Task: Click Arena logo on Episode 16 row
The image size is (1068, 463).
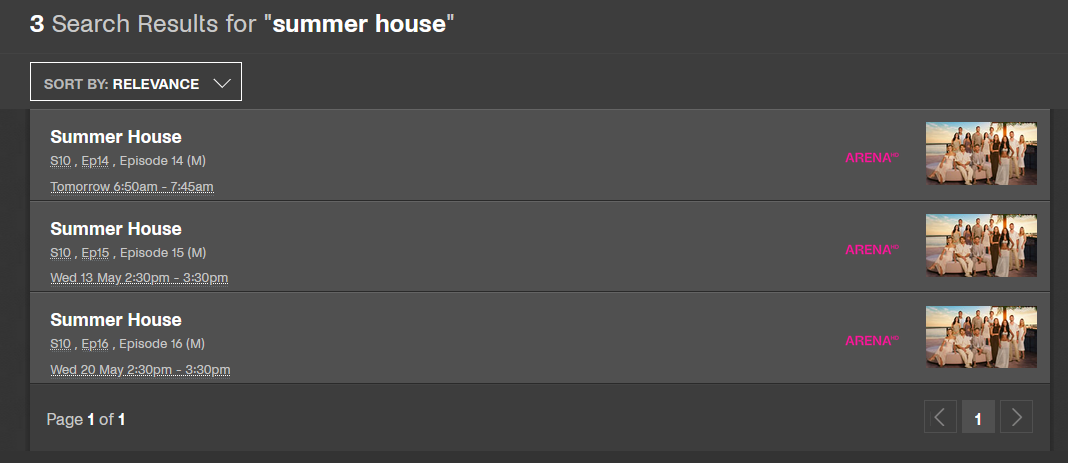Action: (872, 340)
